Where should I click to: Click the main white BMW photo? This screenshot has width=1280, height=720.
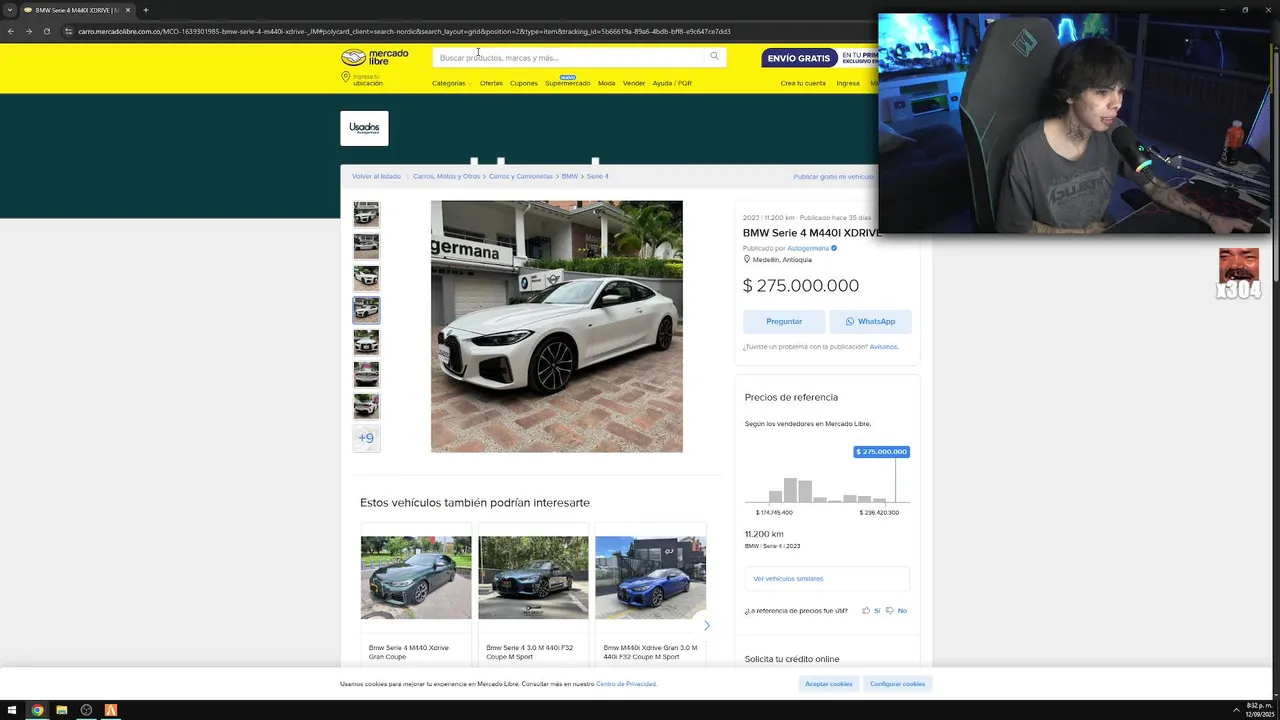557,326
